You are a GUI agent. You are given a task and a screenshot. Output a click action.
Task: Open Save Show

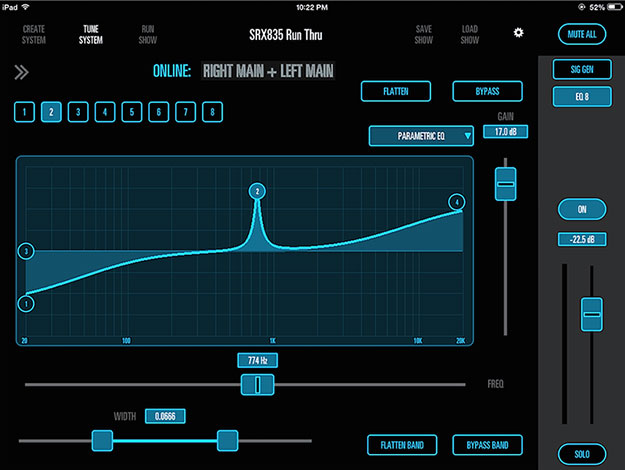tap(423, 35)
